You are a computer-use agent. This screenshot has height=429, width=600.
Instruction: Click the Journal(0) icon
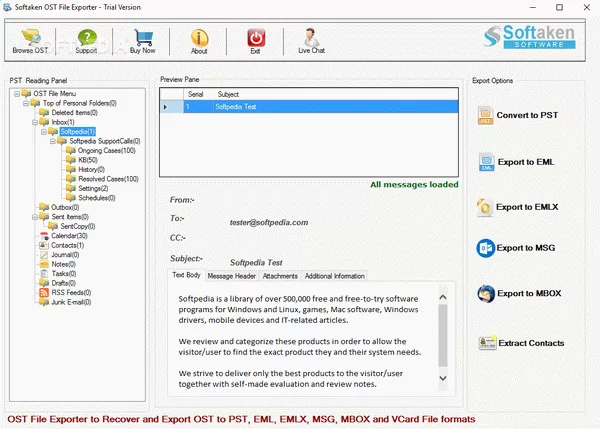(44, 255)
